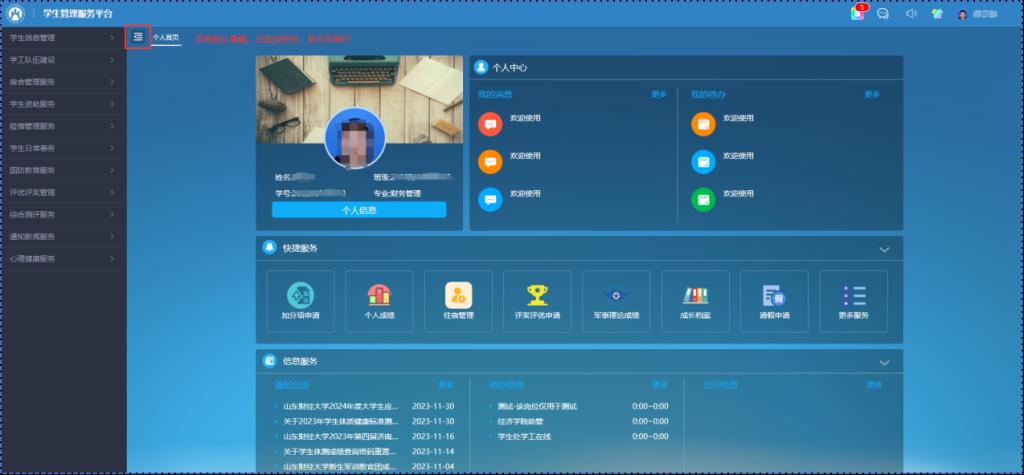Open 个人成绩 quick service

coord(379,301)
